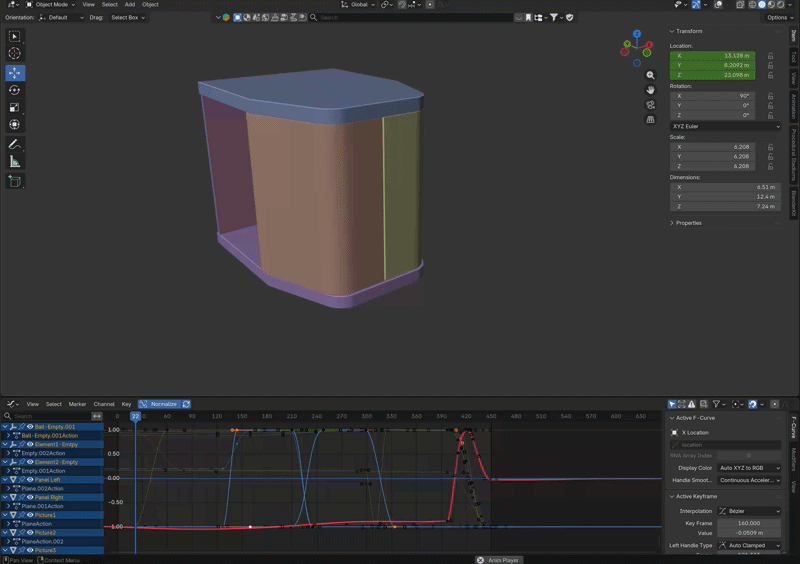This screenshot has width=800, height=564.
Task: Click the viewport zoom magnifier icon
Action: tap(650, 75)
